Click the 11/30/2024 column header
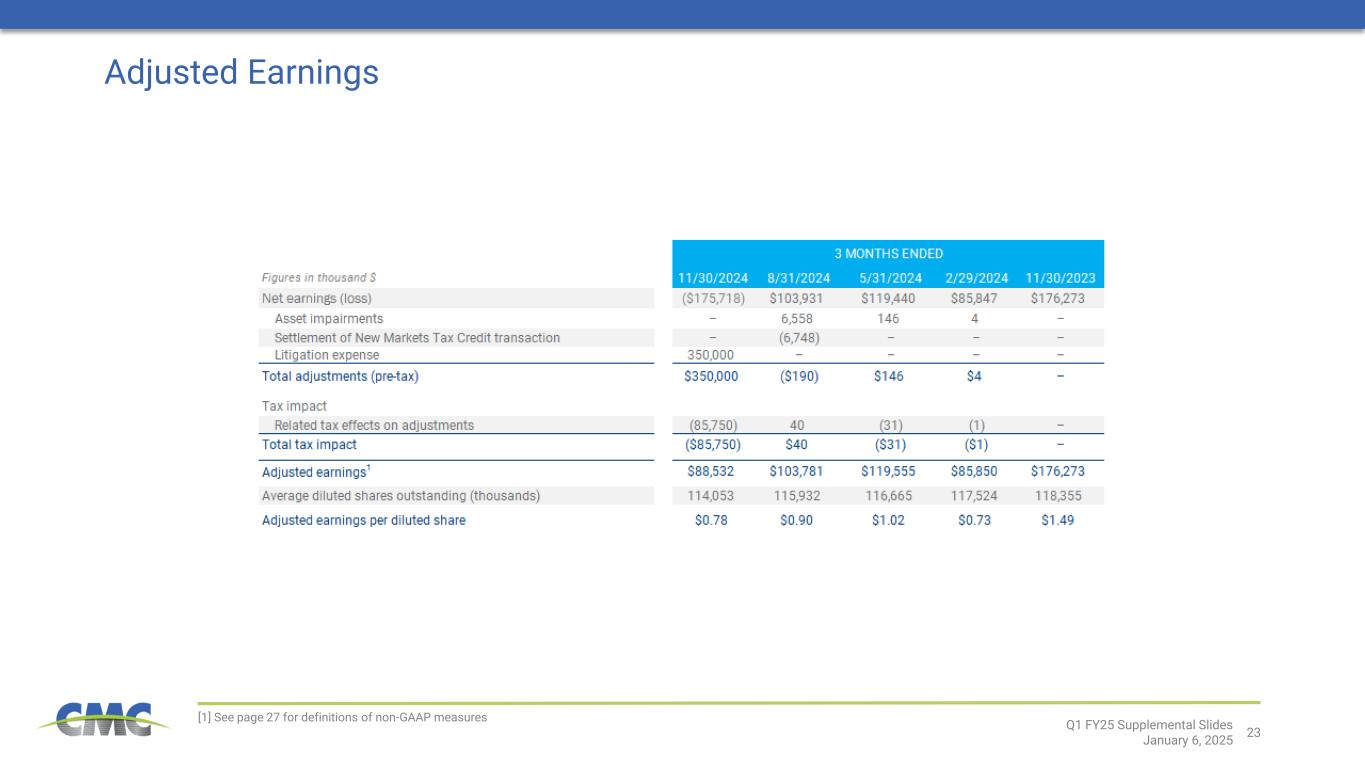 [711, 278]
